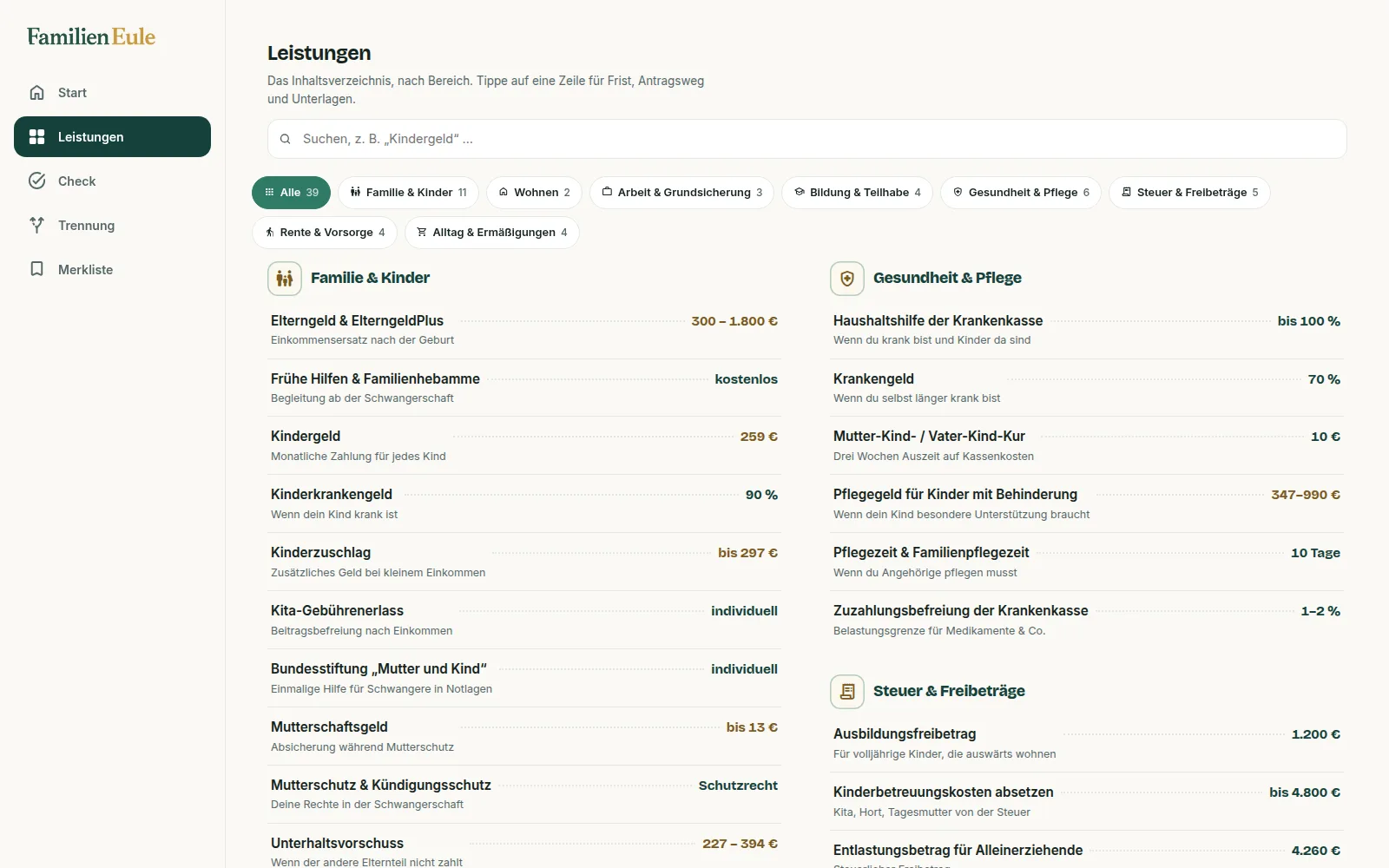Image resolution: width=1389 pixels, height=868 pixels.
Task: Filter by Familie & Kinder chip
Action: click(408, 193)
